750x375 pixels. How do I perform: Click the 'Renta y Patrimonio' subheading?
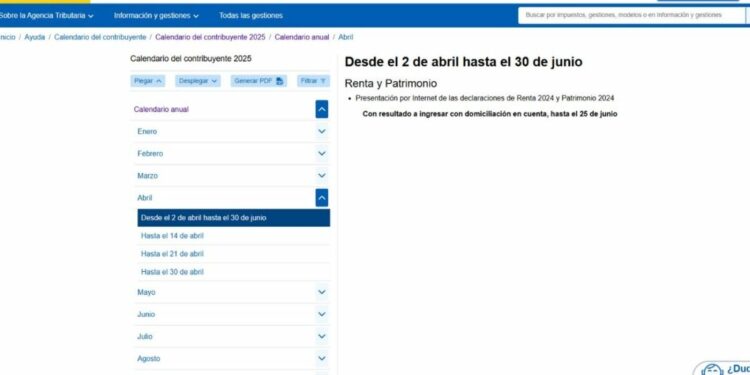pos(391,83)
